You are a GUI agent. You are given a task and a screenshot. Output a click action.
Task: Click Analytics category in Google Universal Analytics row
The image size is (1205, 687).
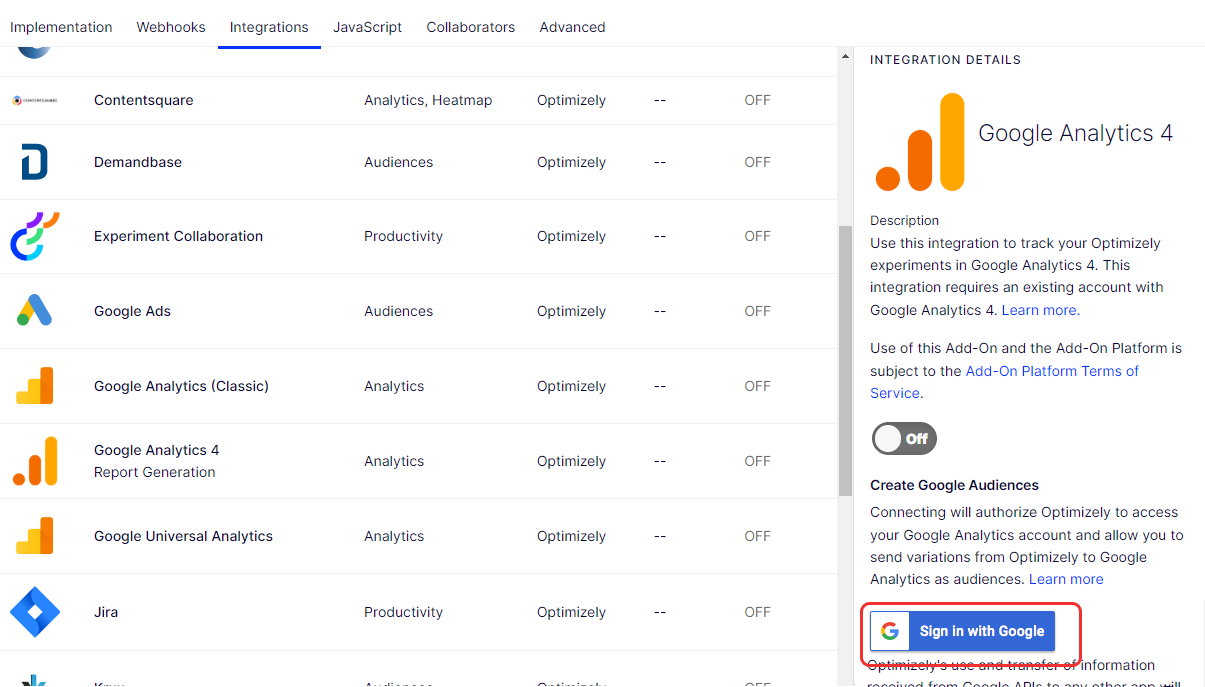coord(394,536)
